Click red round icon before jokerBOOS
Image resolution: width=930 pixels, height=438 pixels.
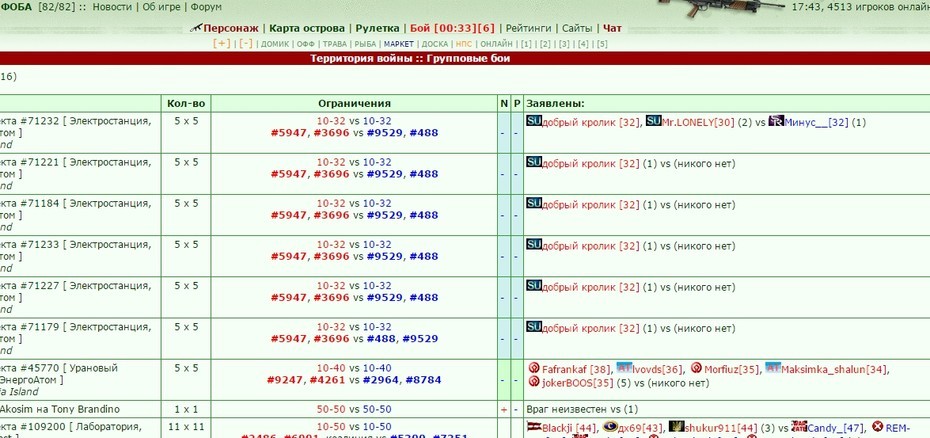click(533, 382)
